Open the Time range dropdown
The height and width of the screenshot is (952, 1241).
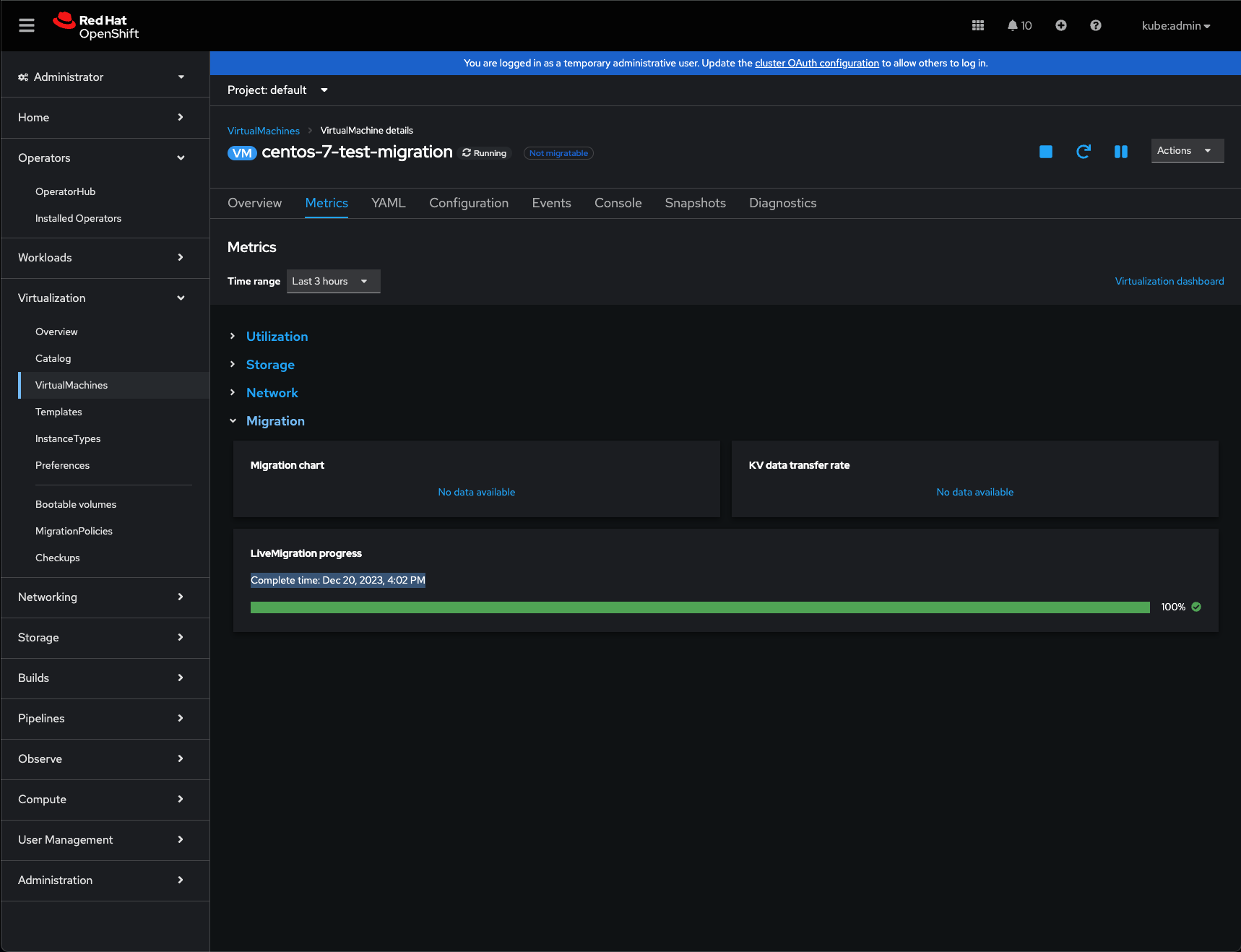coord(333,282)
